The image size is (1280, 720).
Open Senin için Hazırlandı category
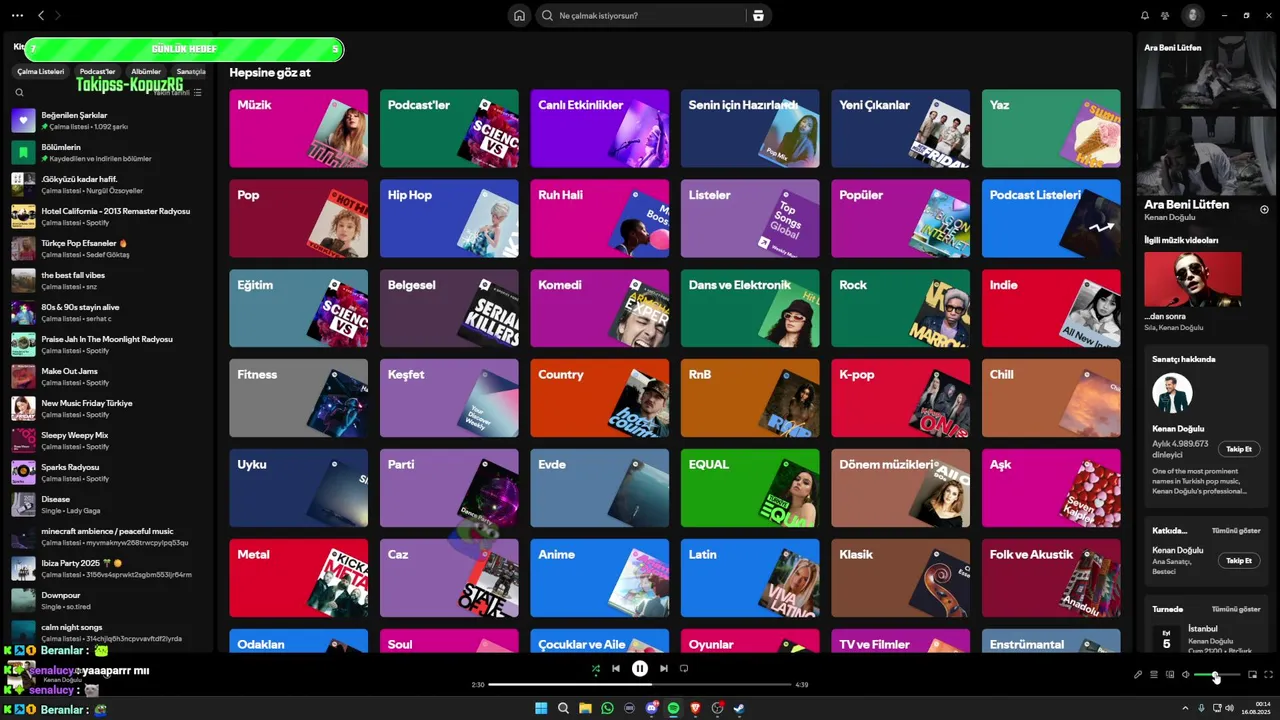click(750, 129)
